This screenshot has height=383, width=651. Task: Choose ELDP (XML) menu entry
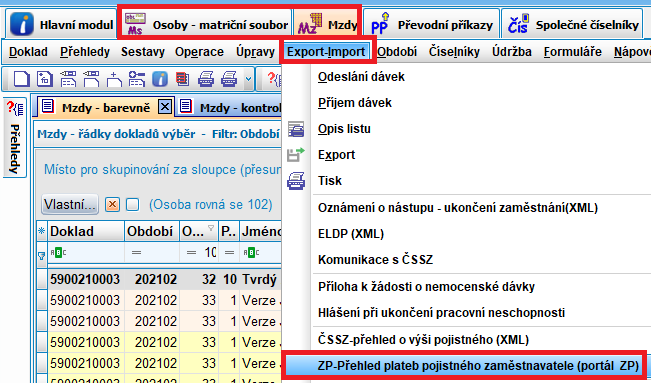351,233
